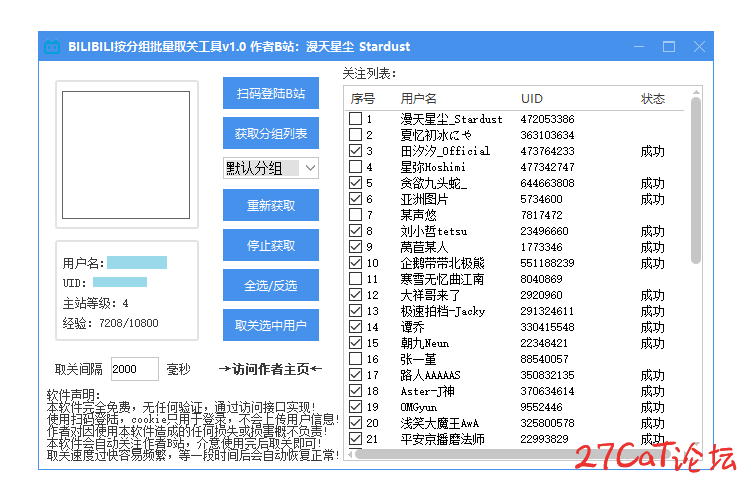Uncheck the box for row 9
Screen dimensions: 752x498
355,247
